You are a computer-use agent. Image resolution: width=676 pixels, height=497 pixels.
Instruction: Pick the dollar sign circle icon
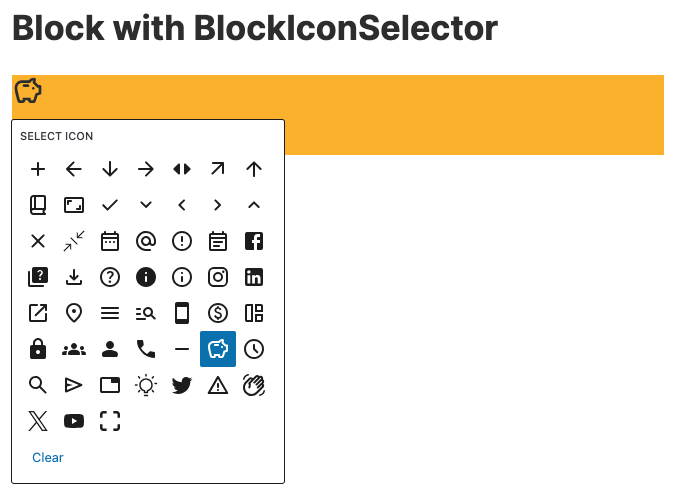(218, 313)
